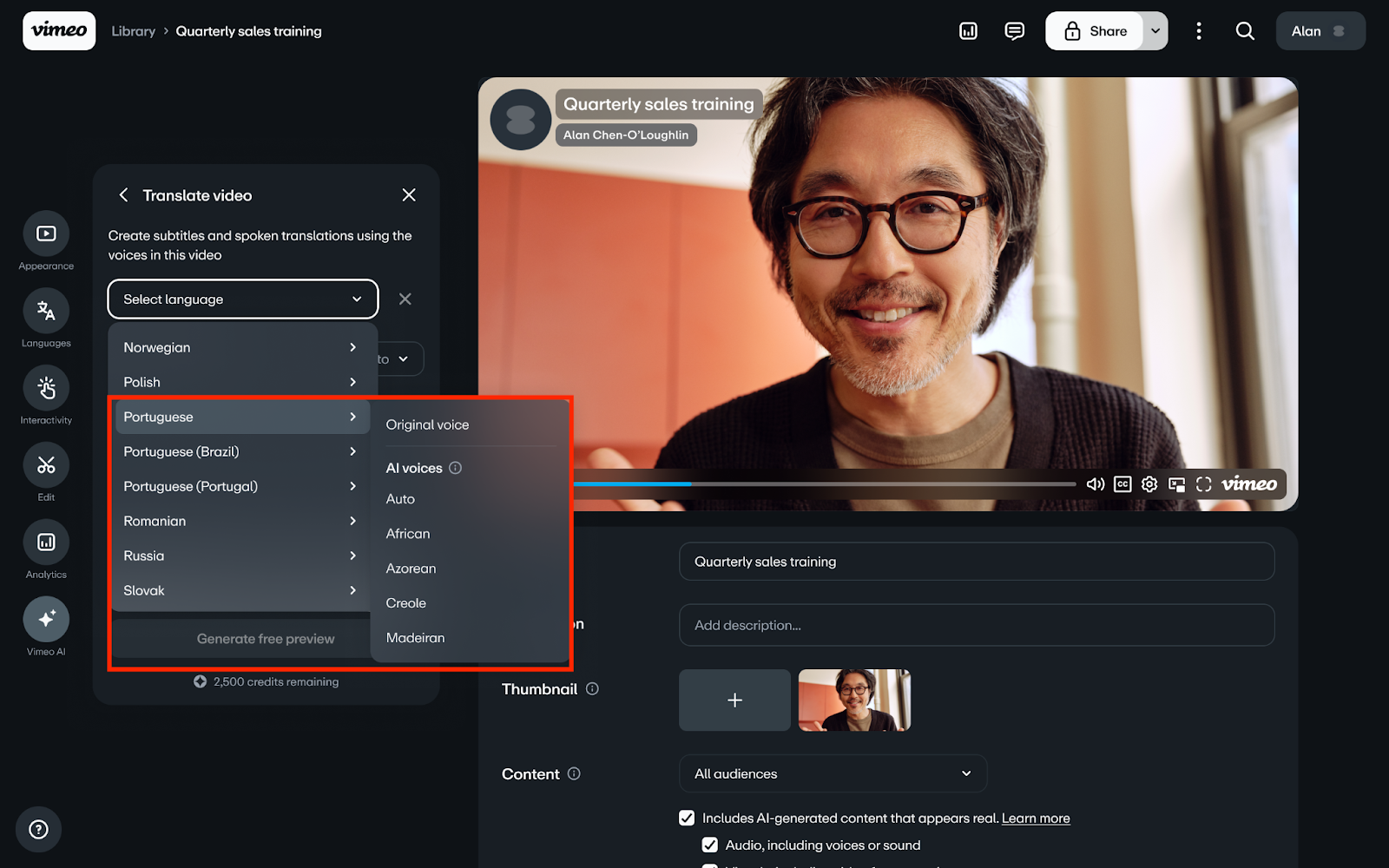Click the Learn more link
Screen dimensions: 1389x868
[x=1035, y=818]
